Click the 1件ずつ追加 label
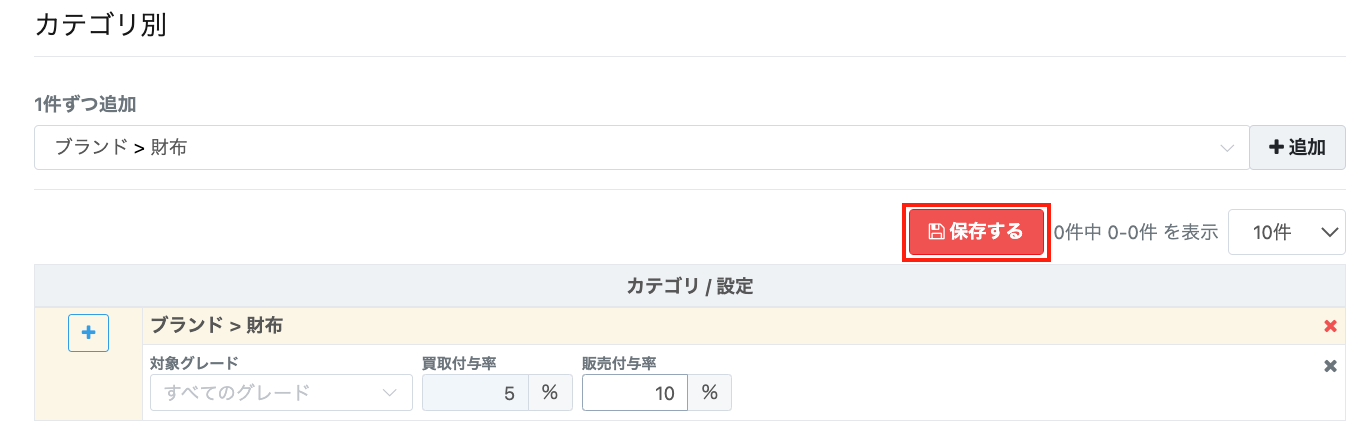Screen dimensions: 1362x446 point(85,103)
